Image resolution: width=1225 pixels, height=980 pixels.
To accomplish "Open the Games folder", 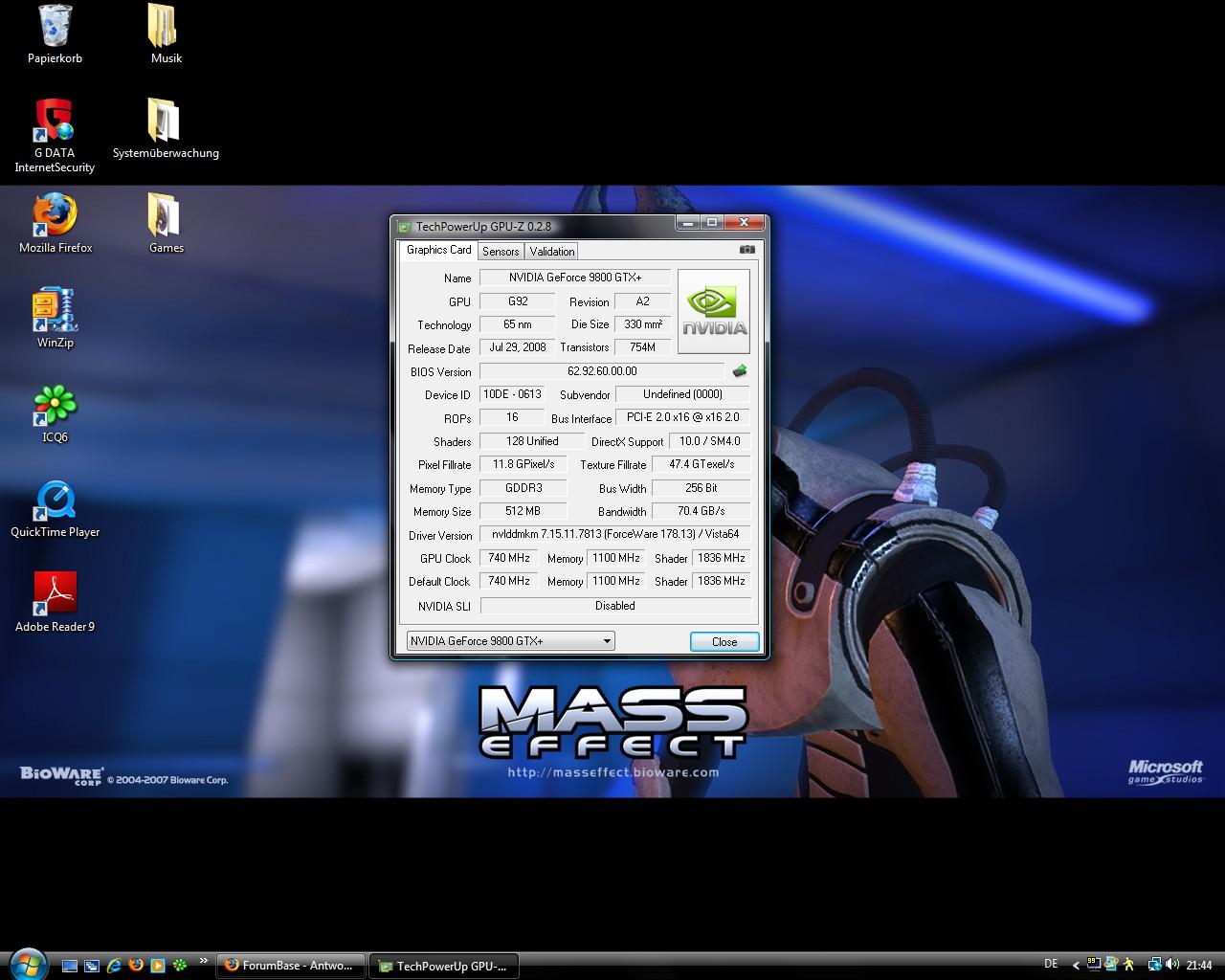I will 166,224.
